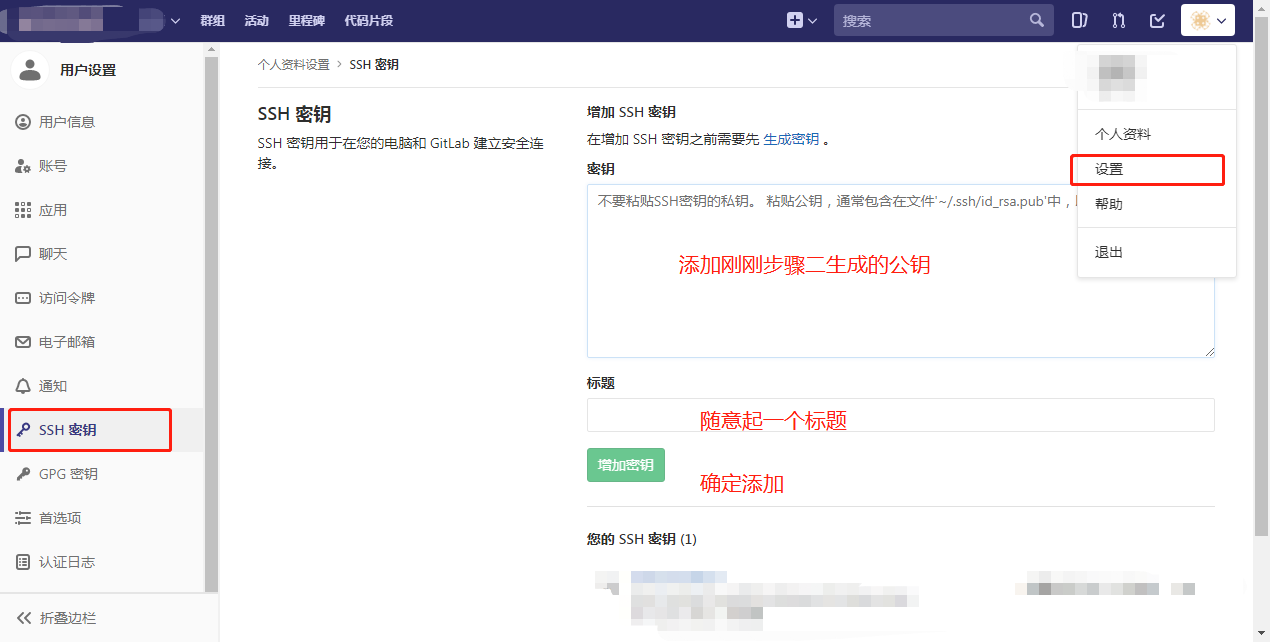Focus the 标题 title input field

pos(900,415)
